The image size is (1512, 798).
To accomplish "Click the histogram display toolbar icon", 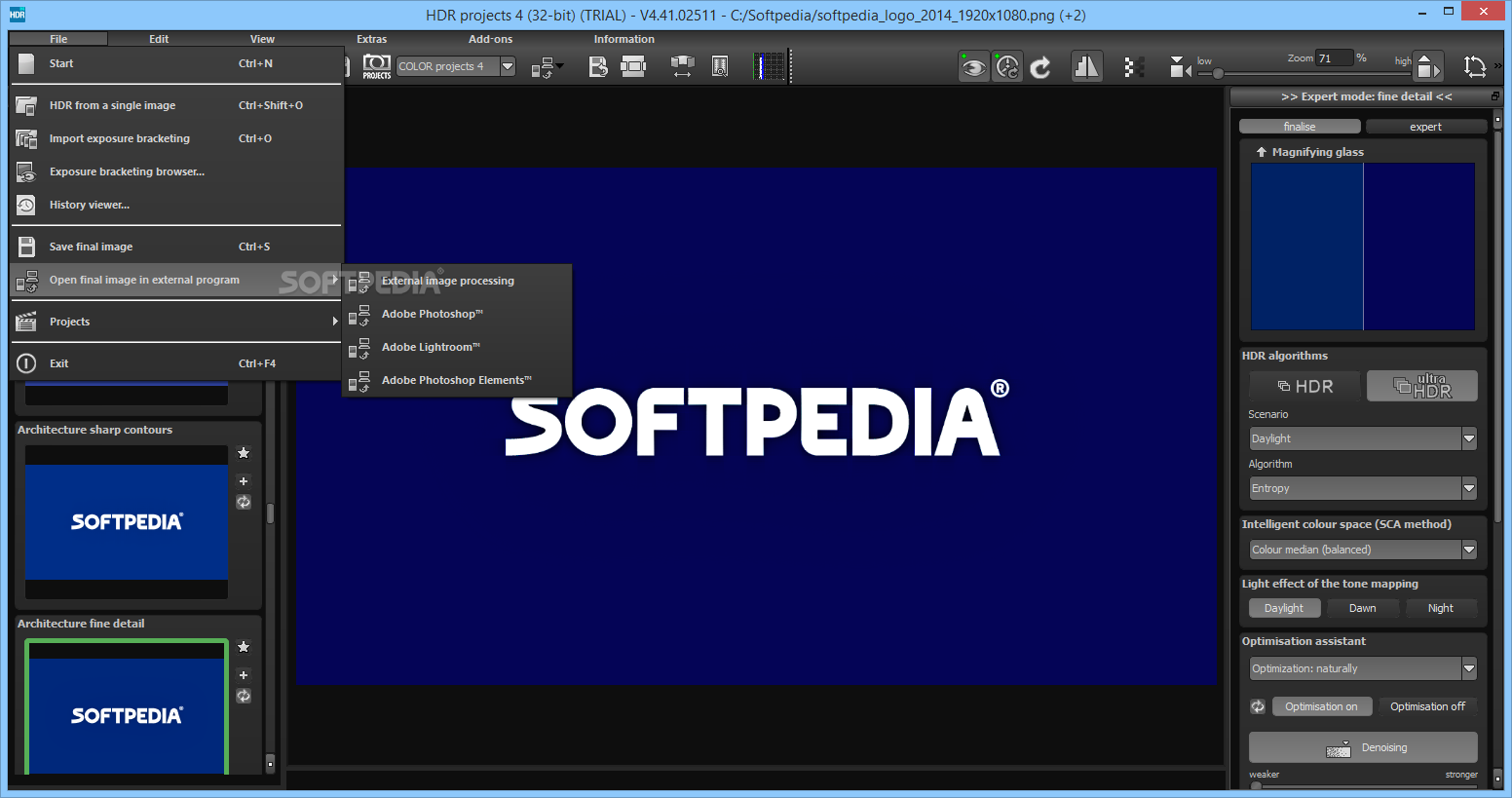I will pyautogui.click(x=770, y=66).
